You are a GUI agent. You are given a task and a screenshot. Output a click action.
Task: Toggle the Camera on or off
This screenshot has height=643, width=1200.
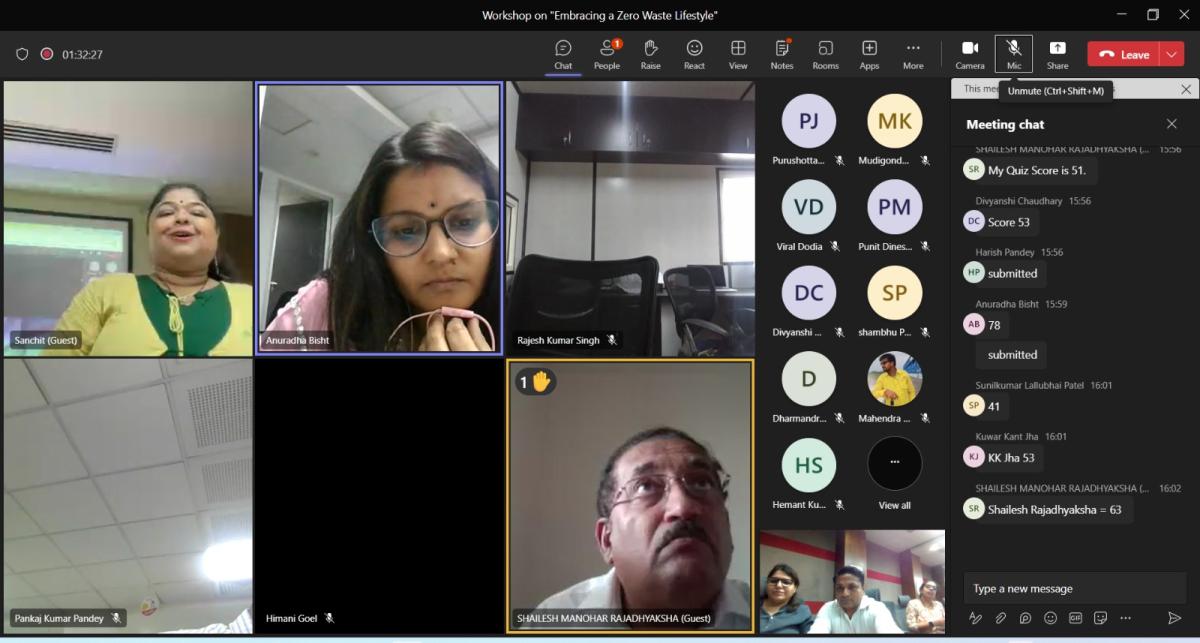tap(969, 54)
